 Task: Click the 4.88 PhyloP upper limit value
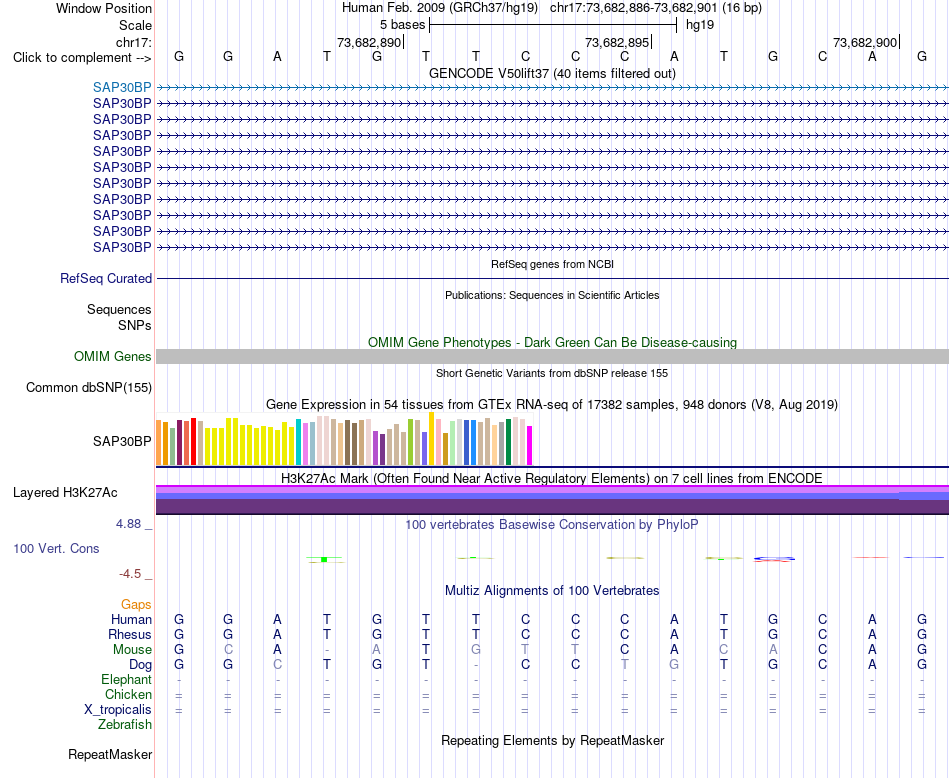pos(128,524)
